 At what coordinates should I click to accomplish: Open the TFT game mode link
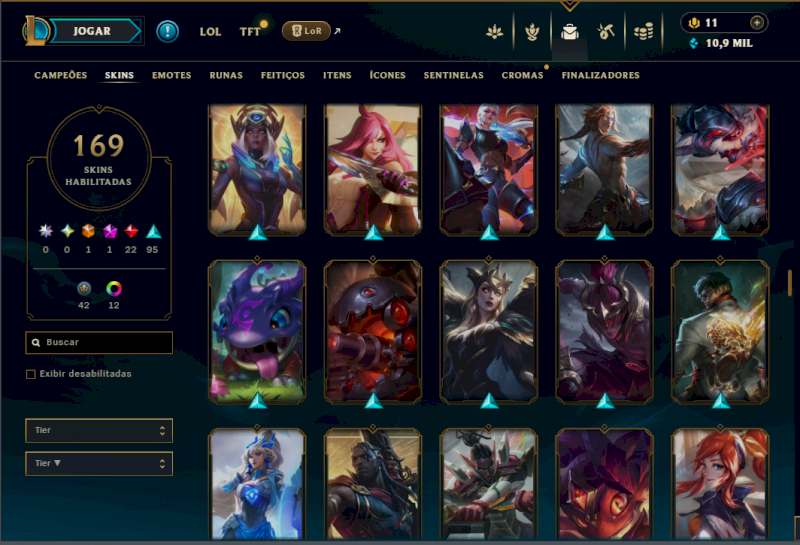(x=250, y=32)
